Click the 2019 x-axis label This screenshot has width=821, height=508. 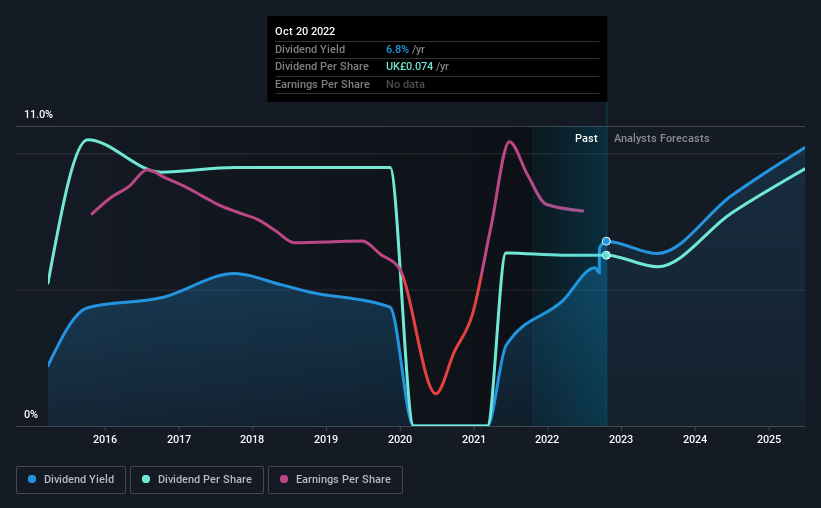pos(326,439)
